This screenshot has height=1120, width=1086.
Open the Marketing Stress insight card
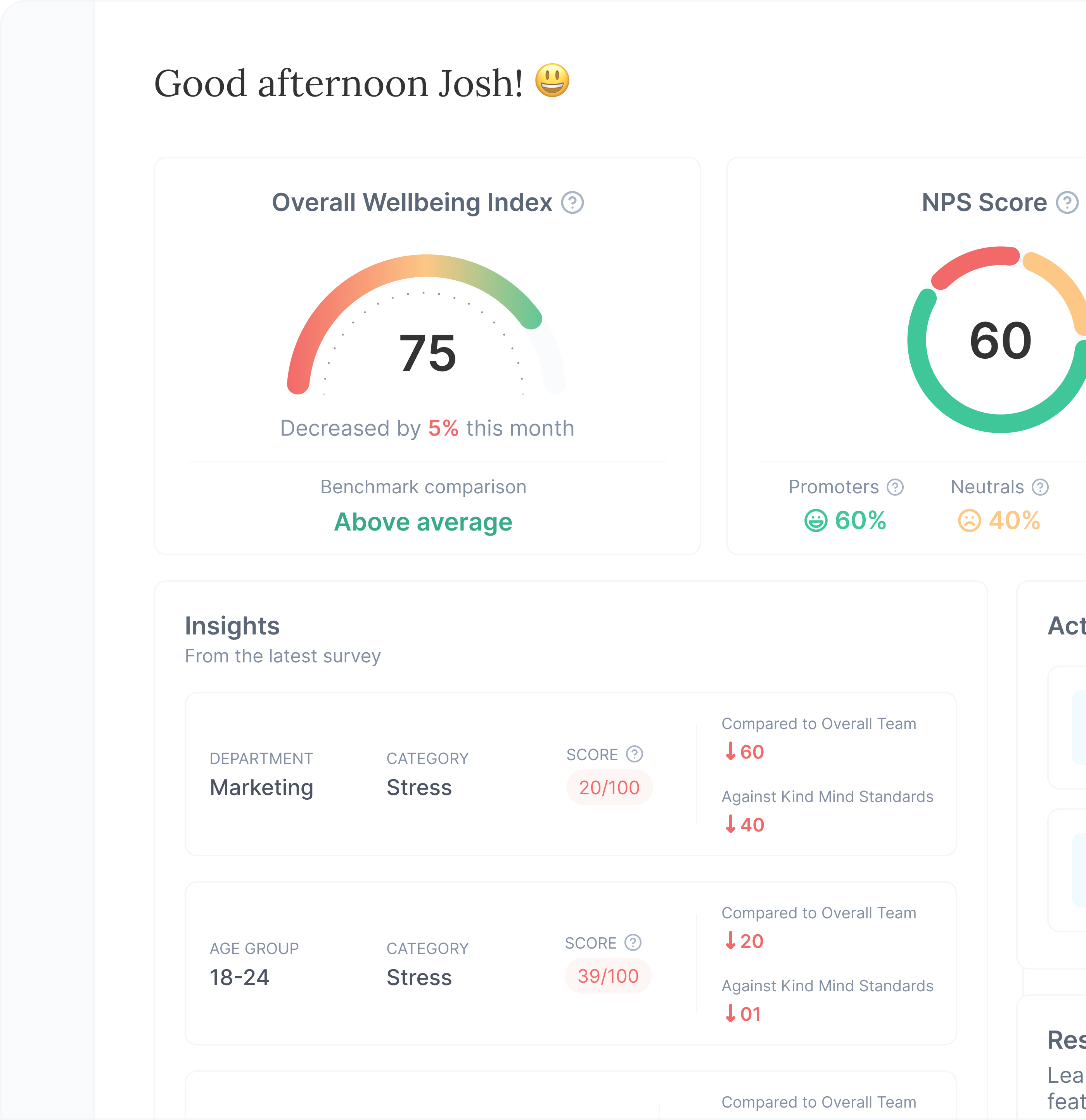[x=571, y=774]
